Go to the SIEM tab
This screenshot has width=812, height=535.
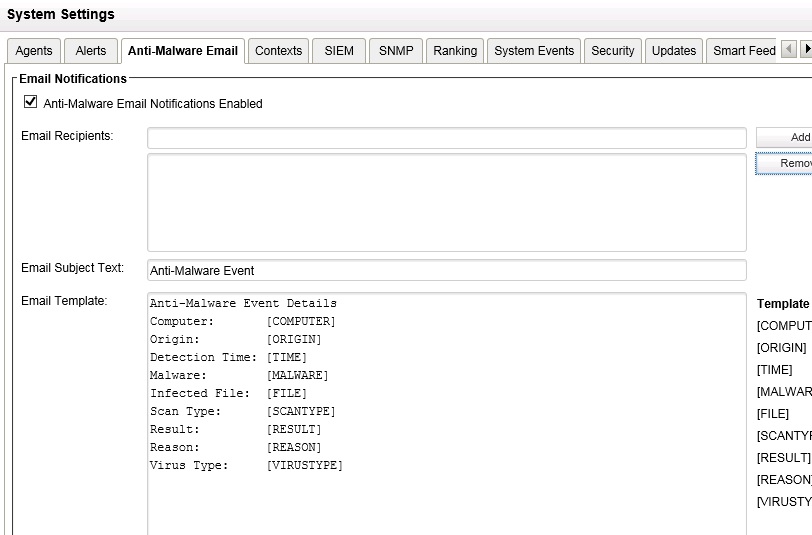coord(339,51)
